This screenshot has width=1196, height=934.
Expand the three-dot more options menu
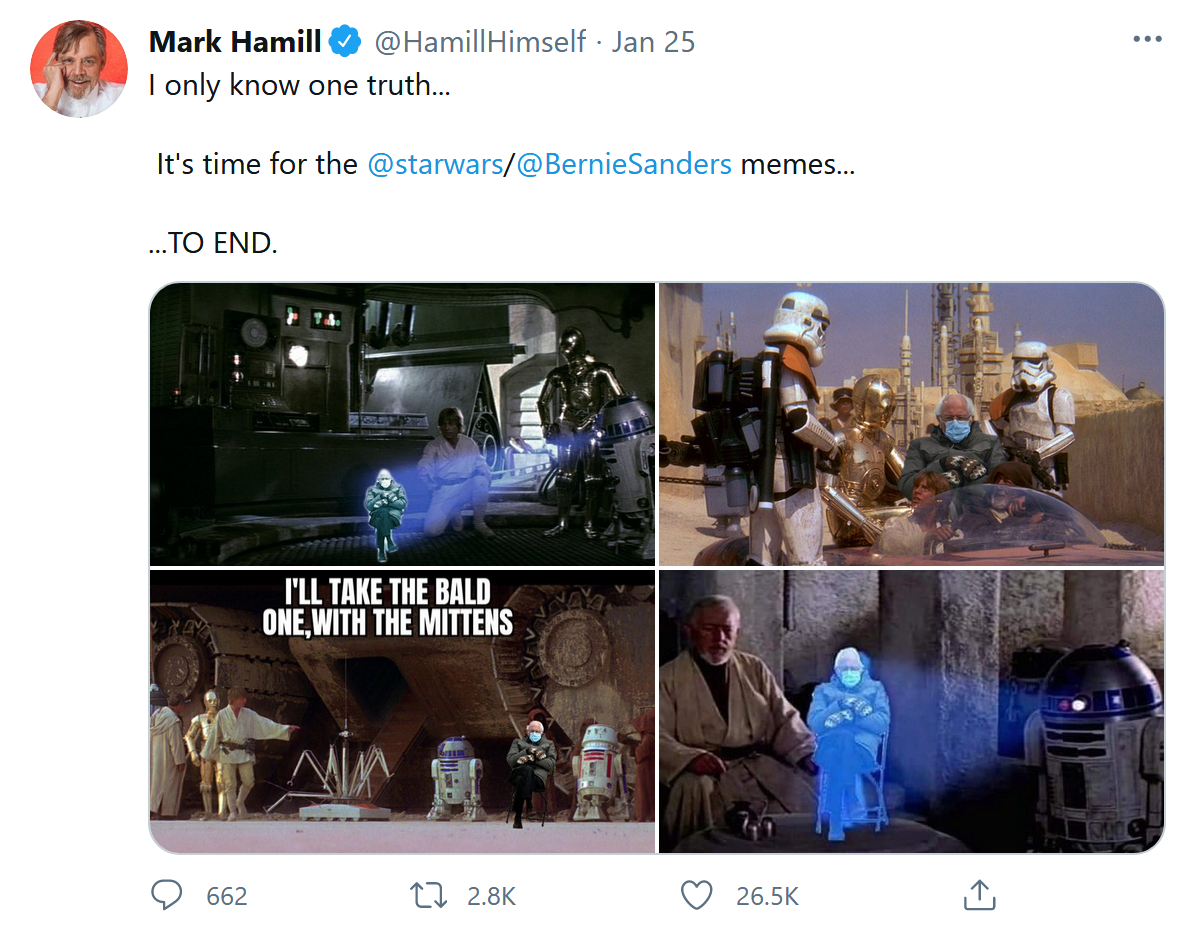click(1147, 40)
